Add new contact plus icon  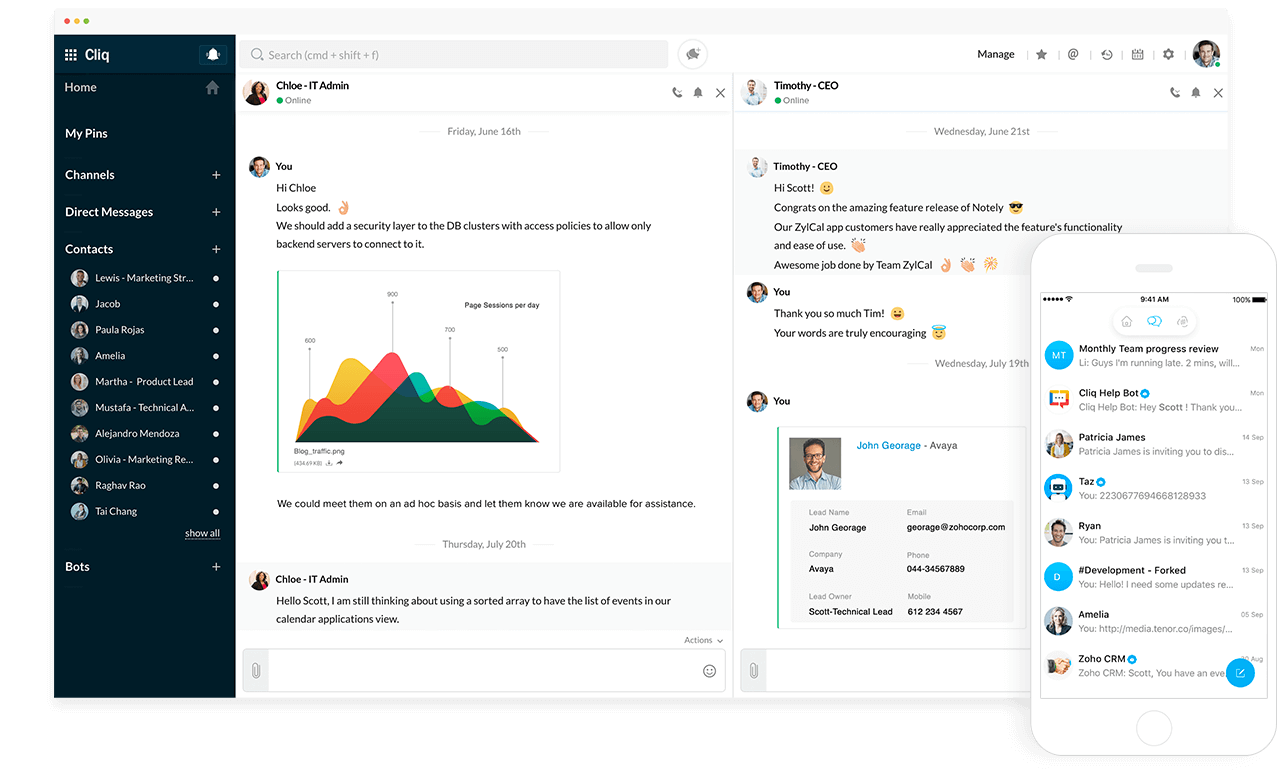point(216,249)
